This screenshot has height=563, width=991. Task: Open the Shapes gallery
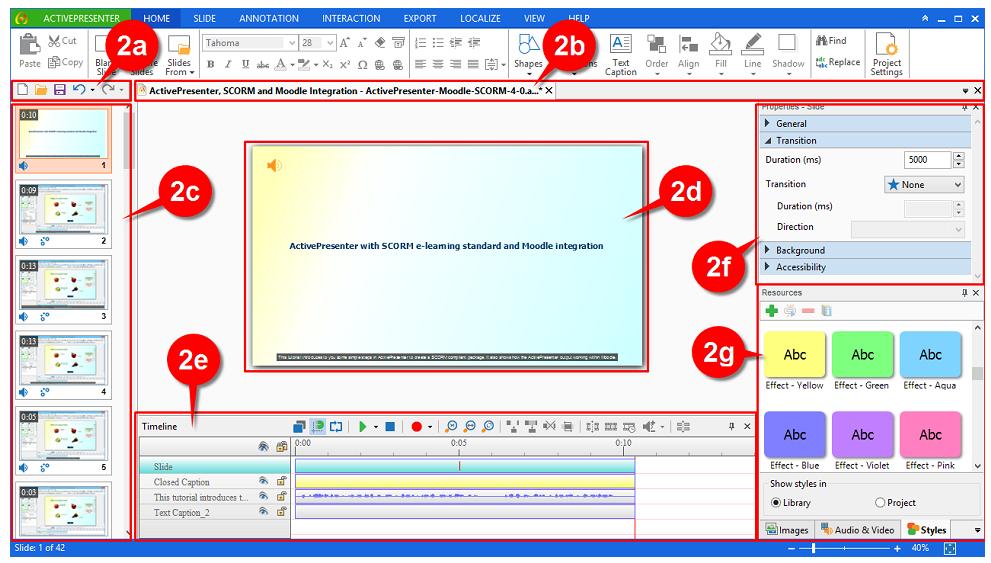tap(528, 54)
